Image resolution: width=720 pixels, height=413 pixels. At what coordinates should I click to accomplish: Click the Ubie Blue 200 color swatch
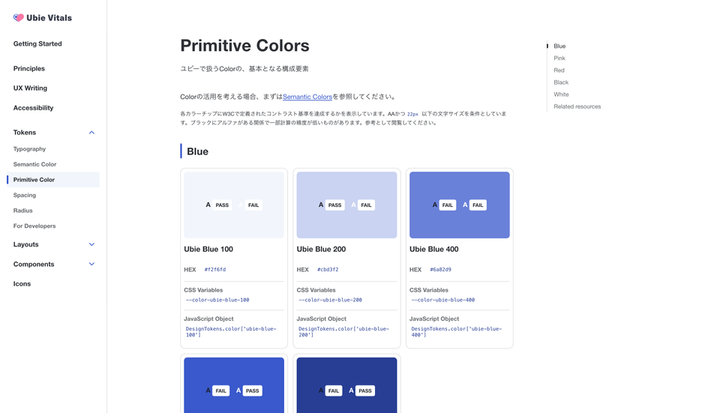click(x=347, y=205)
